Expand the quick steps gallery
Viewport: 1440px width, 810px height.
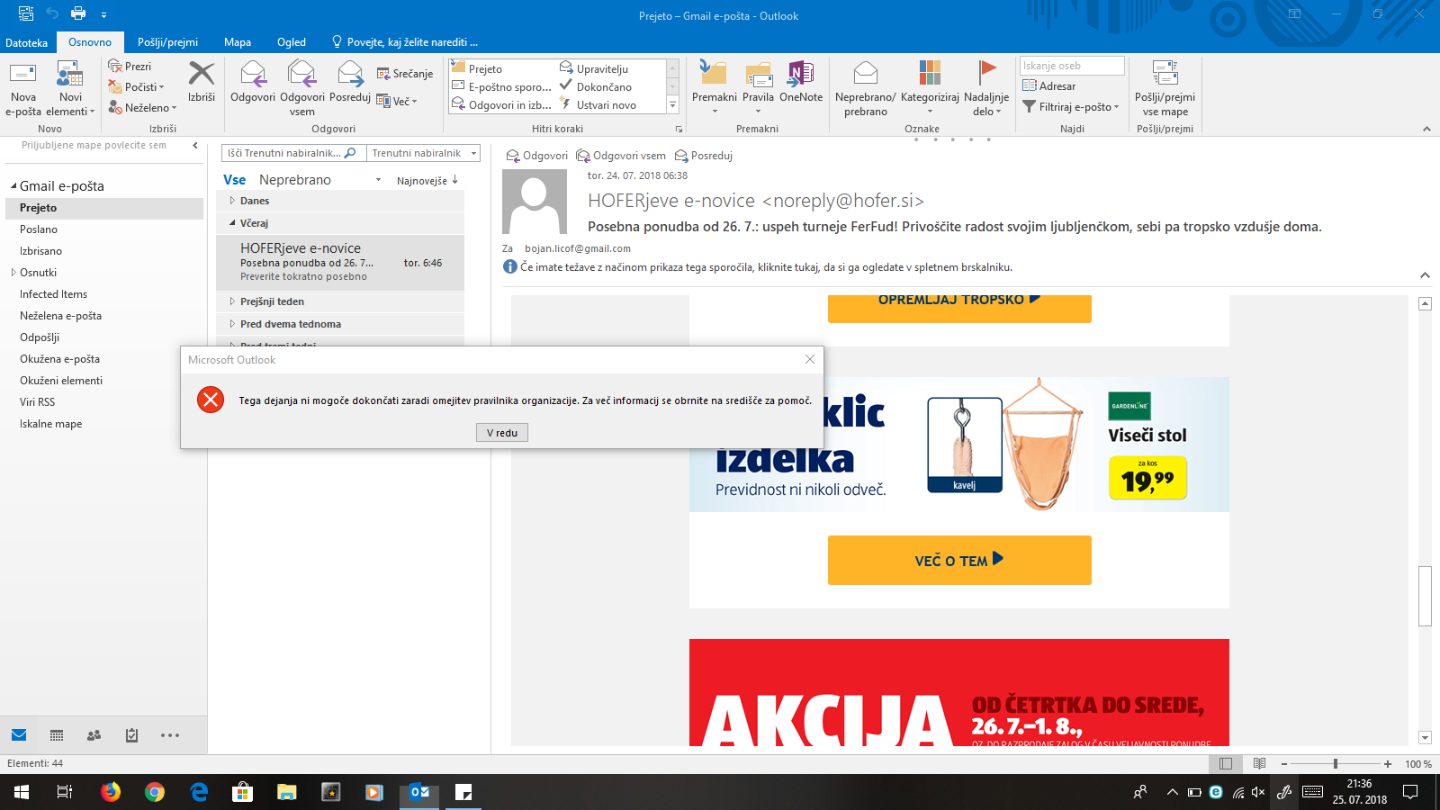673,105
